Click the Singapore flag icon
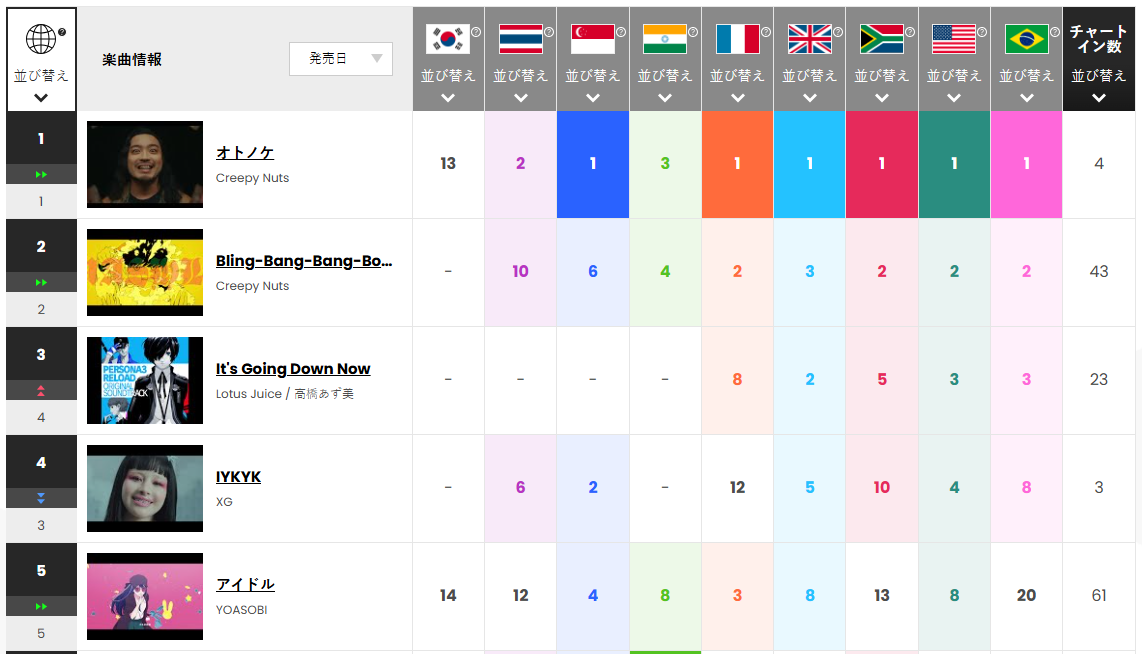1142x654 pixels. click(592, 39)
